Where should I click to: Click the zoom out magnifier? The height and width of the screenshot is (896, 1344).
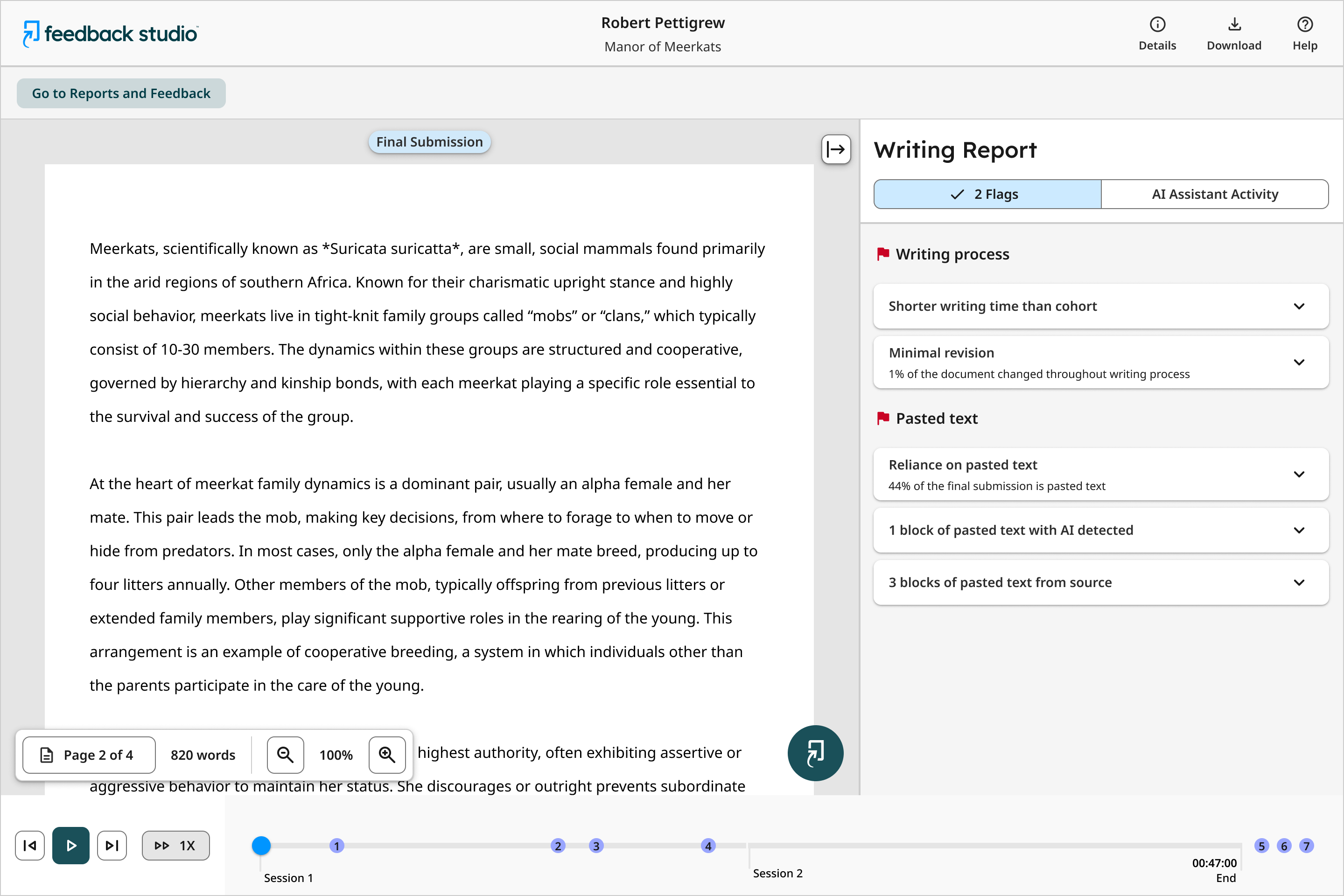pos(285,755)
